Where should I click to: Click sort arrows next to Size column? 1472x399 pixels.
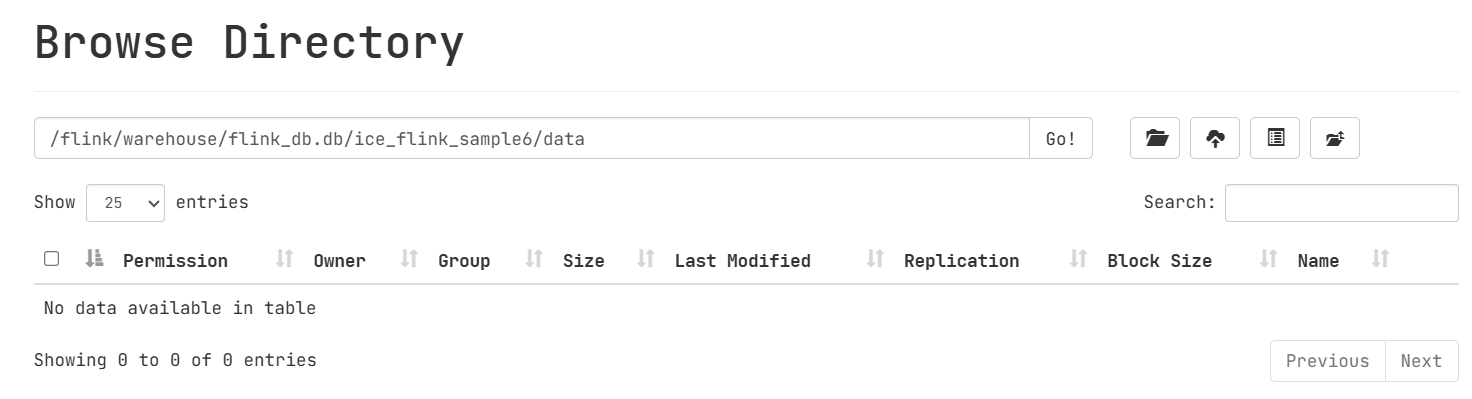(645, 260)
